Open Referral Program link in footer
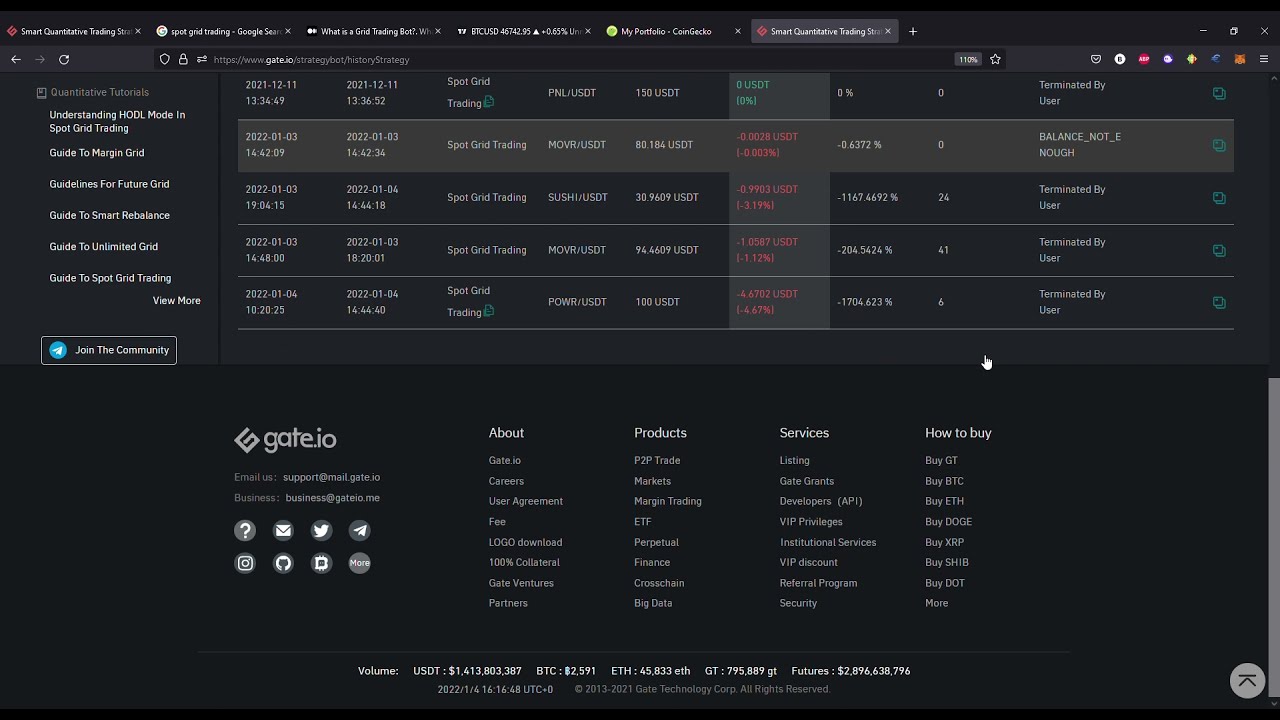Screen dimensions: 1280x720 (x=818, y=583)
